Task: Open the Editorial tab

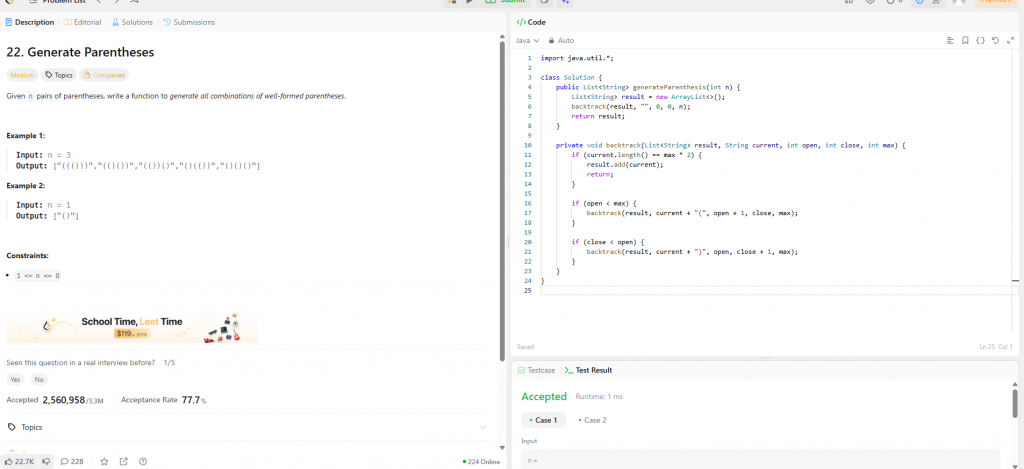Action: point(83,22)
